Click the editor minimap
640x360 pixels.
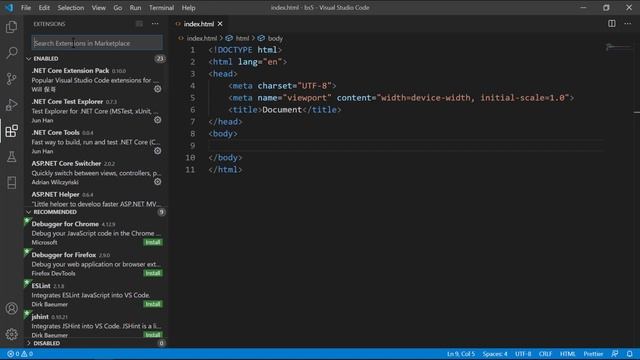tap(619, 47)
